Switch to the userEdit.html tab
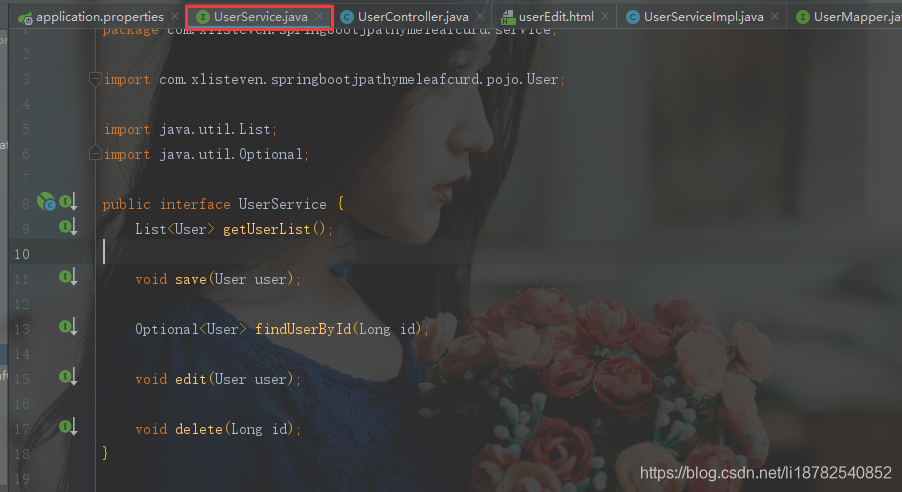The width and height of the screenshot is (902, 492). (x=556, y=17)
